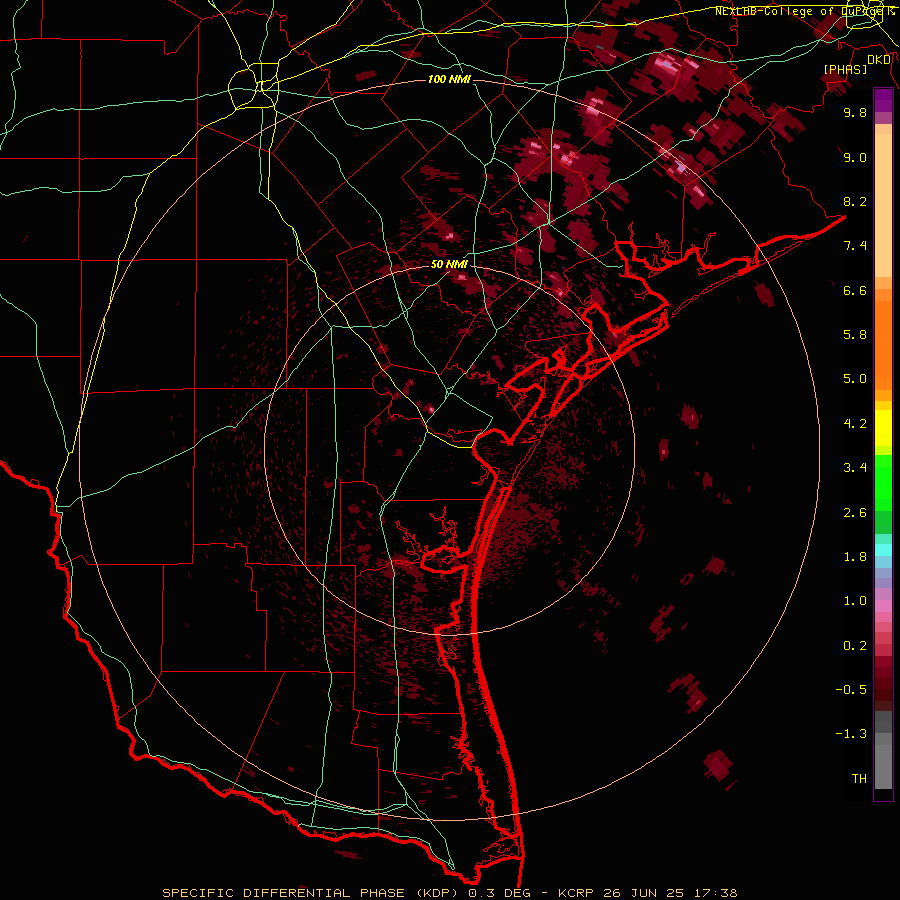Screen dimensions: 900x900
Task: Select the 0.2 value on the scale
Action: [855, 646]
